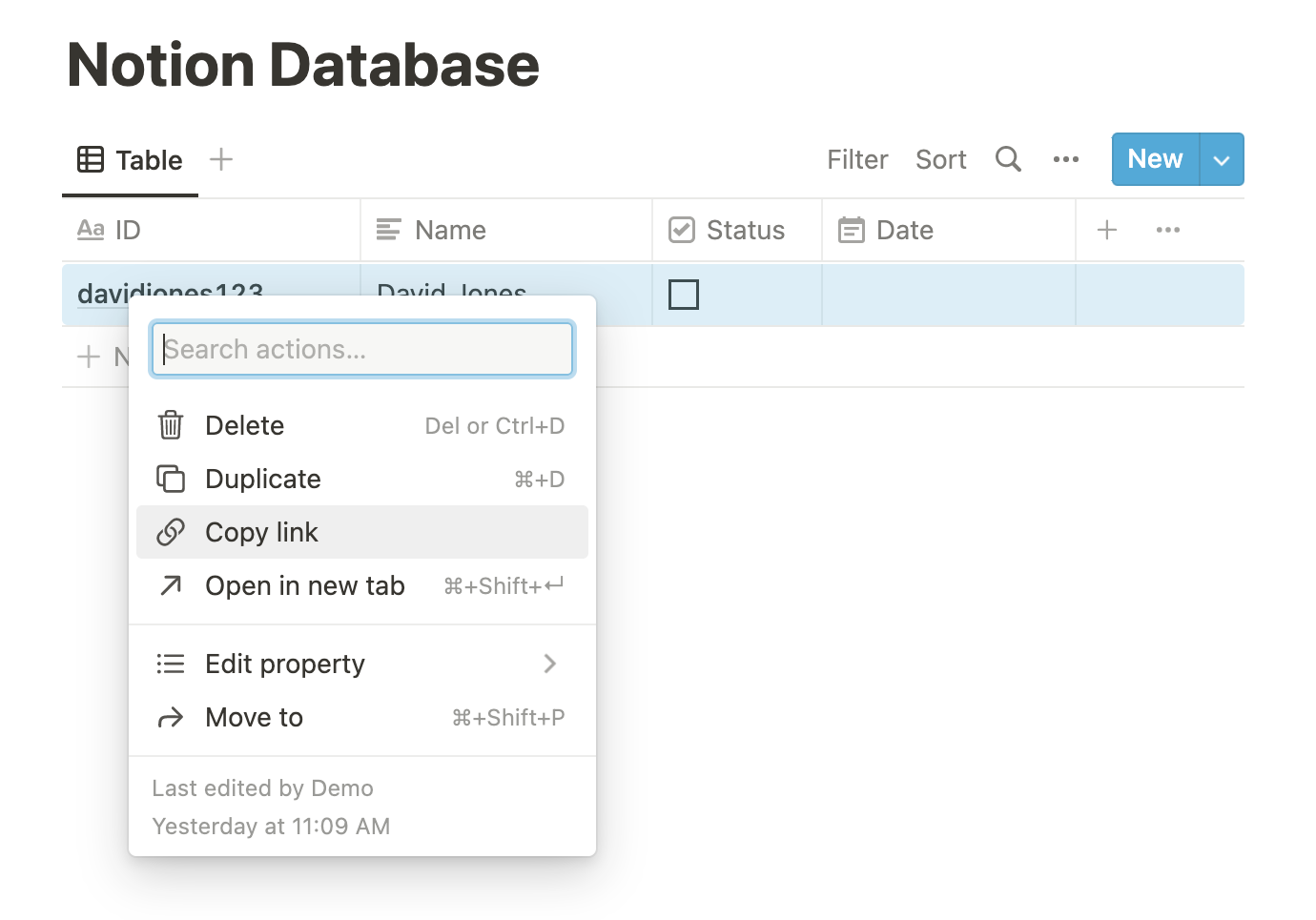Click the list icon beside Edit property
This screenshot has width=1316, height=920.
click(171, 664)
